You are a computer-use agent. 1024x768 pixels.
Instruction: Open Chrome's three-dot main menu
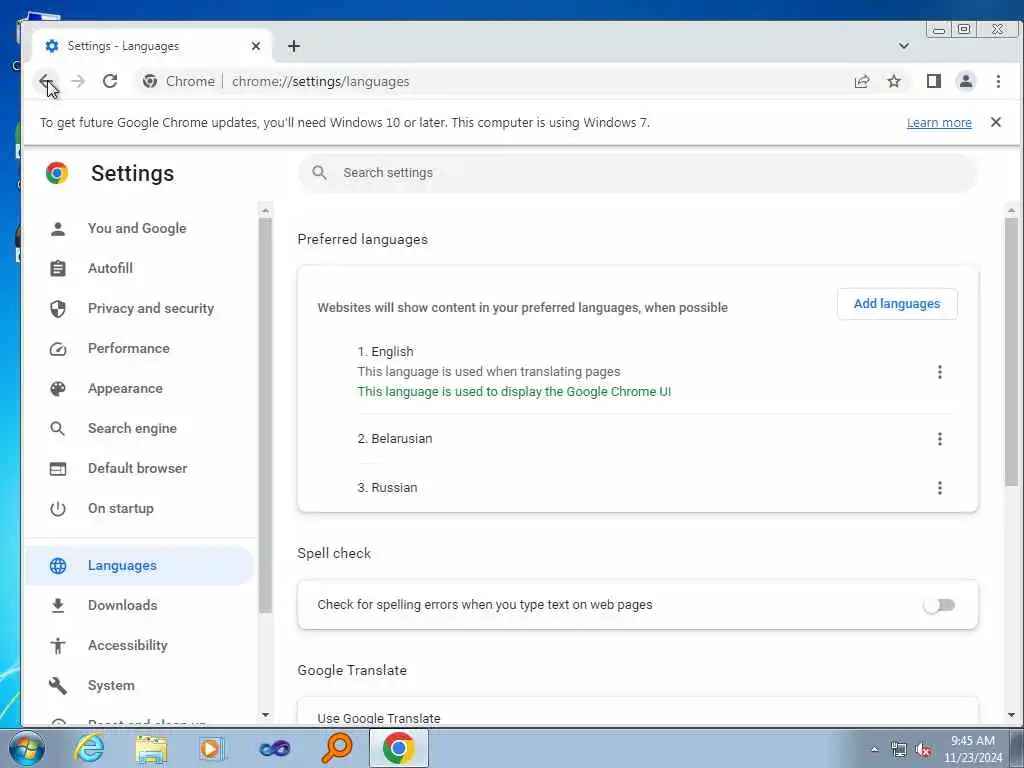point(998,81)
